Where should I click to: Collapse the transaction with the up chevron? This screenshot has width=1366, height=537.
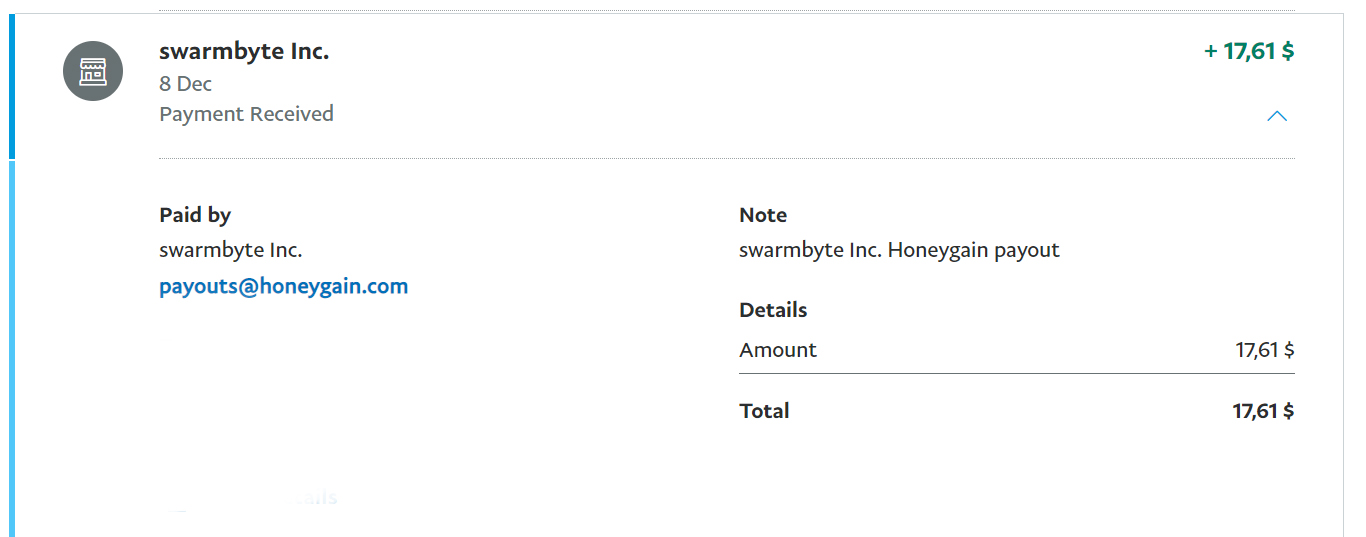1277,116
